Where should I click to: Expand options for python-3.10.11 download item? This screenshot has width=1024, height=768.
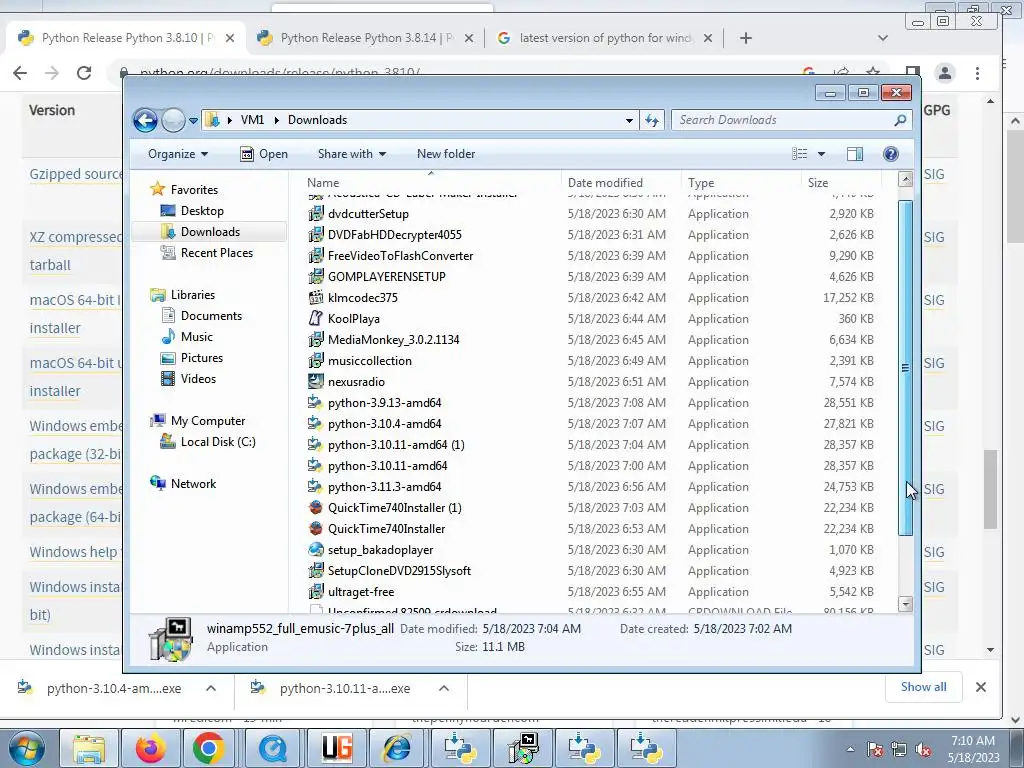tap(444, 688)
